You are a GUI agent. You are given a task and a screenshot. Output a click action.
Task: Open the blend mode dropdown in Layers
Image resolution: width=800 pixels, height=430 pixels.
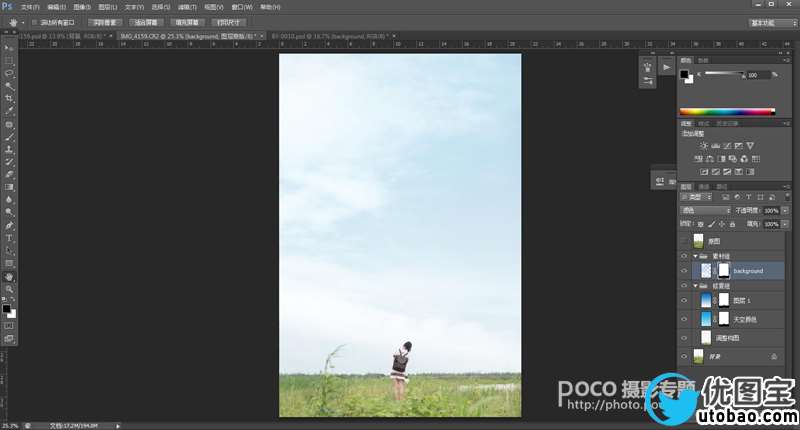pos(706,211)
